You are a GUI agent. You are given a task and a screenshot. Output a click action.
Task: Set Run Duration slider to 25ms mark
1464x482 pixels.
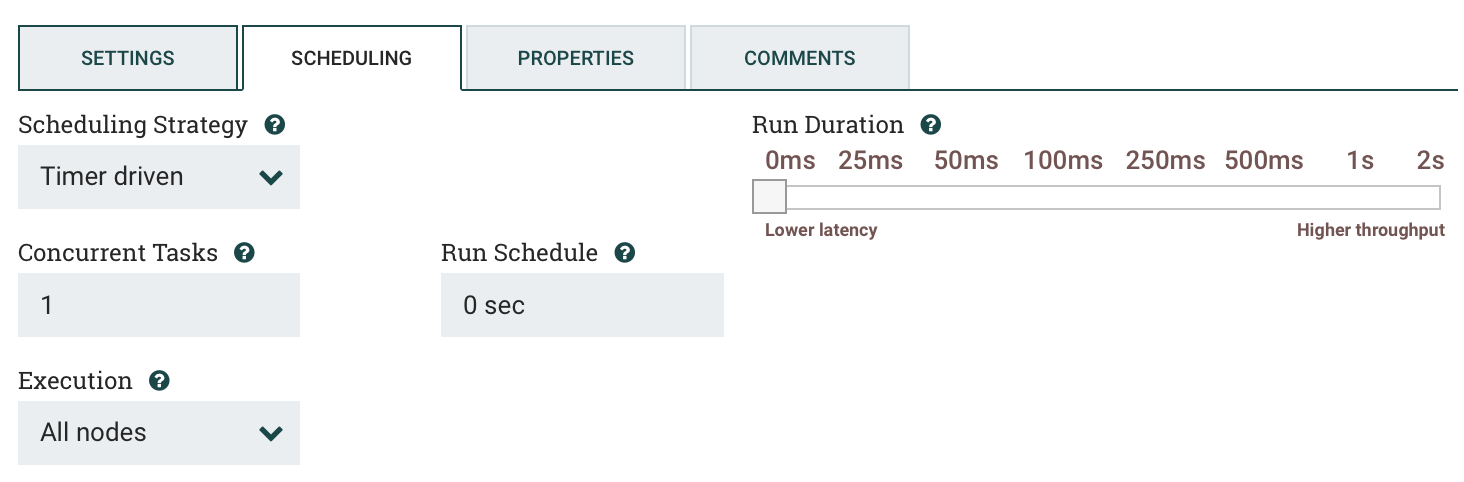(868, 197)
